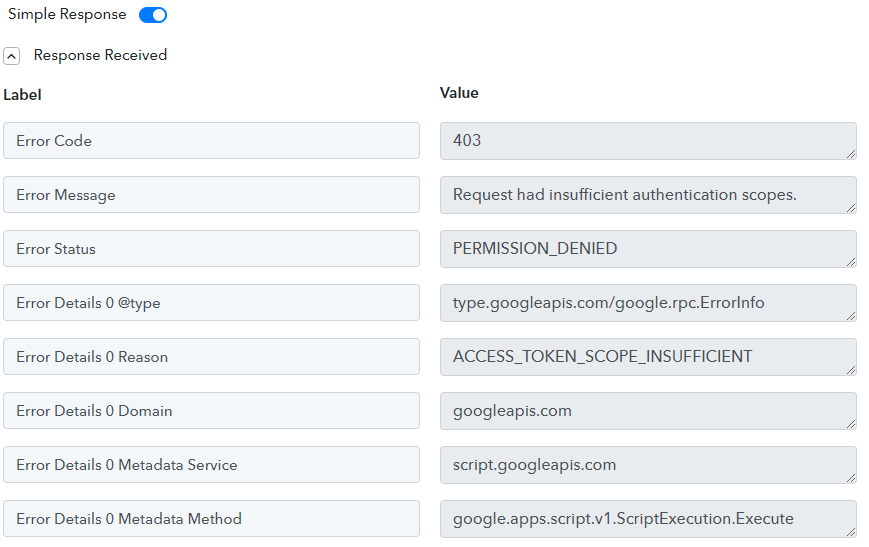Click the Error Code label field
Viewport: 869px width, 547px height.
coord(211,141)
